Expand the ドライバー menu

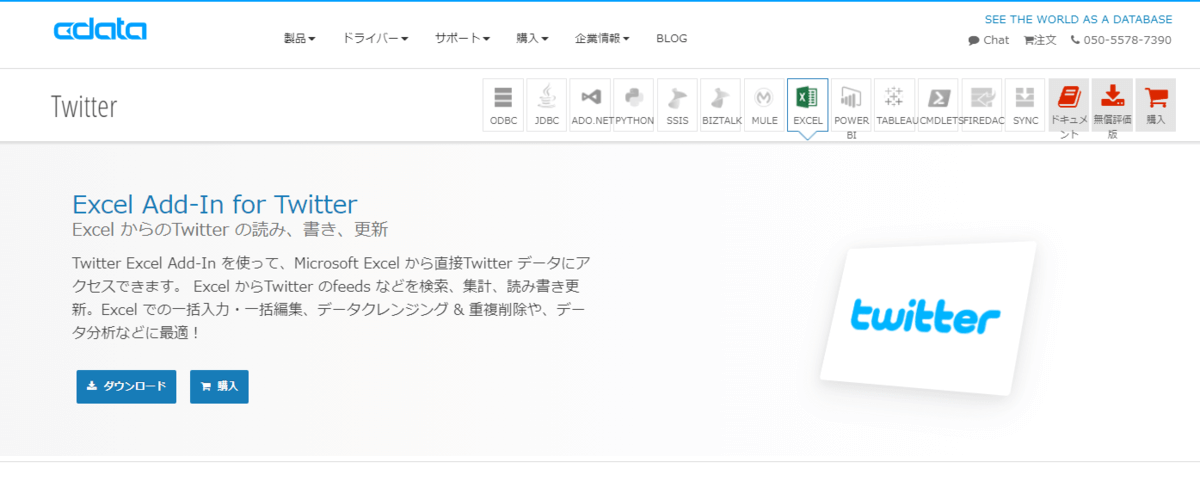375,38
